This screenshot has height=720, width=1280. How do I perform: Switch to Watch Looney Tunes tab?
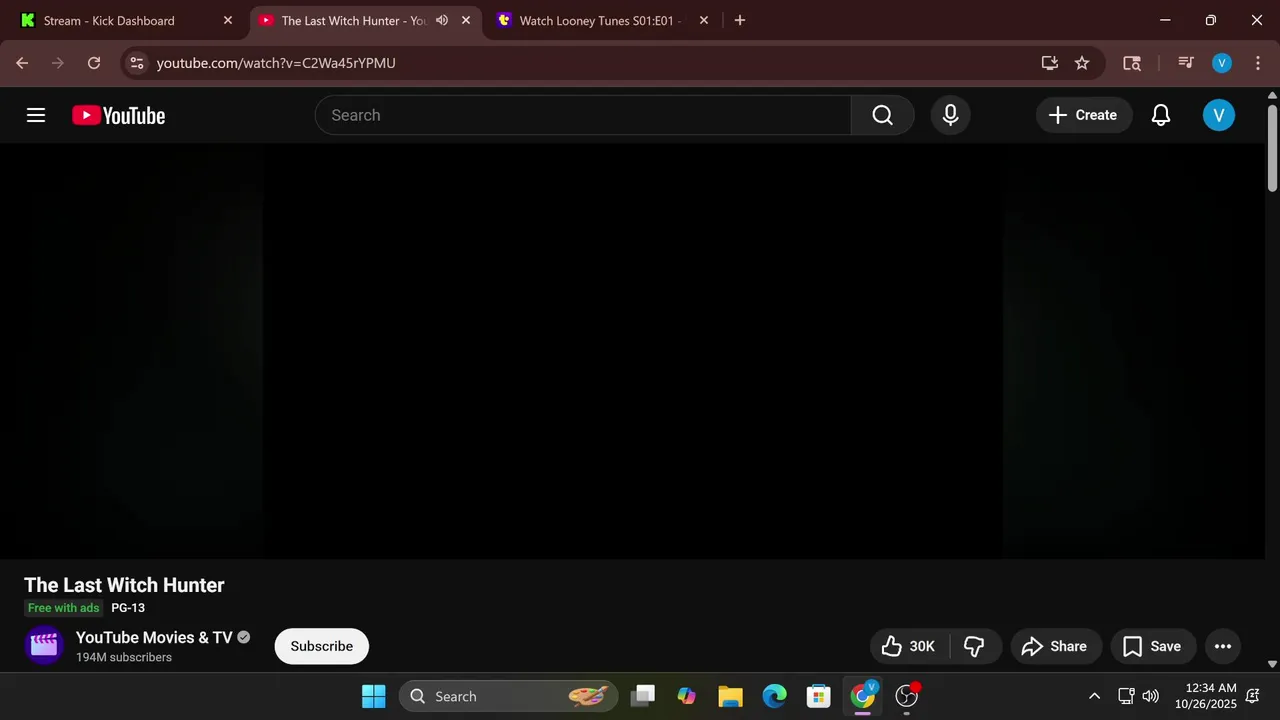(x=602, y=20)
